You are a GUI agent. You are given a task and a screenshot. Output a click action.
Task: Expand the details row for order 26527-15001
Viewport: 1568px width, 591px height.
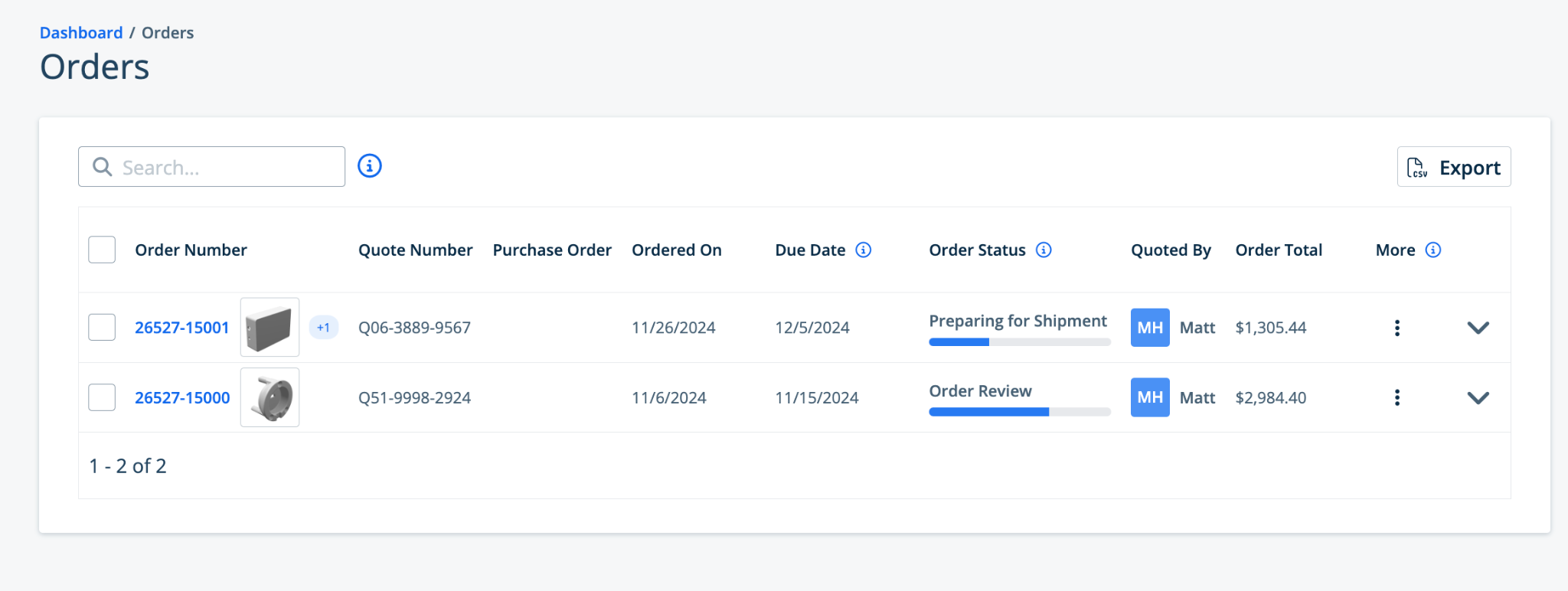pyautogui.click(x=1478, y=328)
